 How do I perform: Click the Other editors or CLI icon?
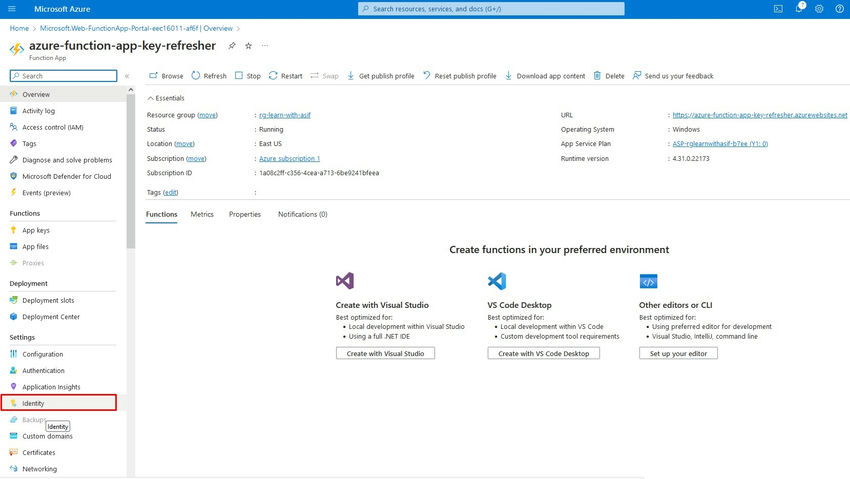click(648, 281)
